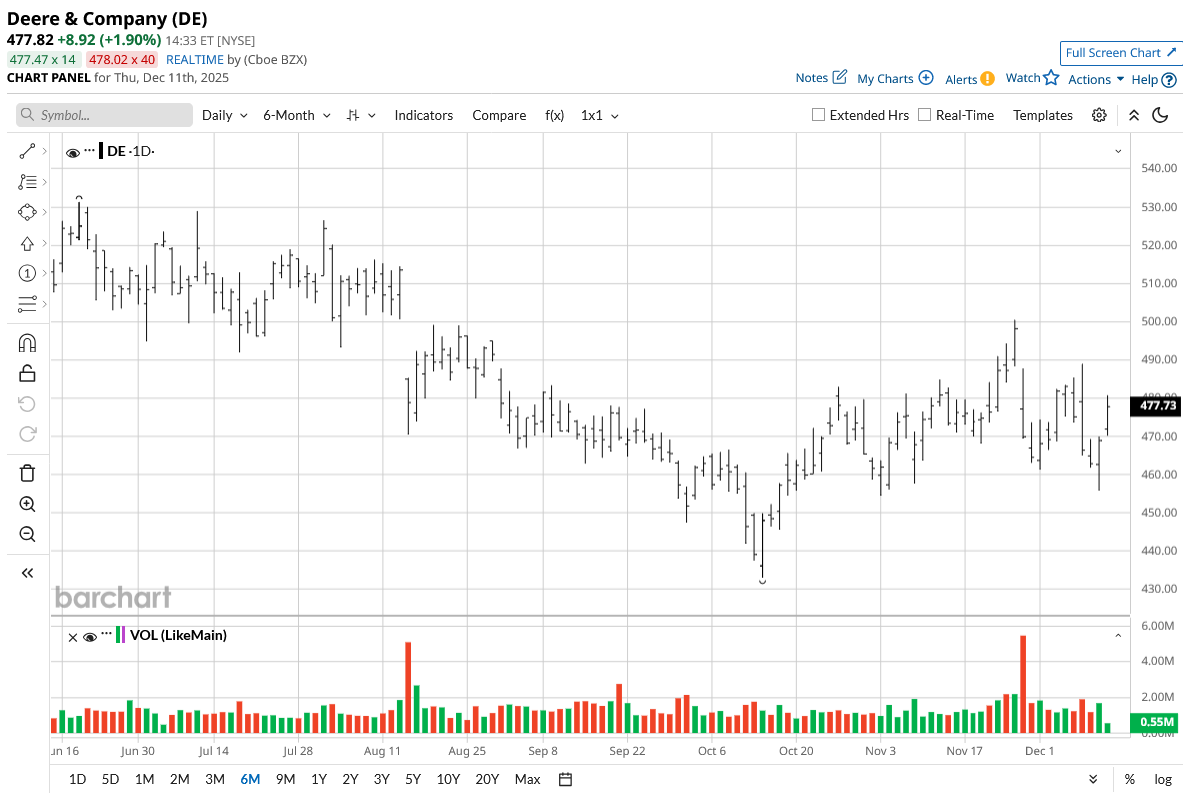Select the 5Y range tab

[413, 779]
